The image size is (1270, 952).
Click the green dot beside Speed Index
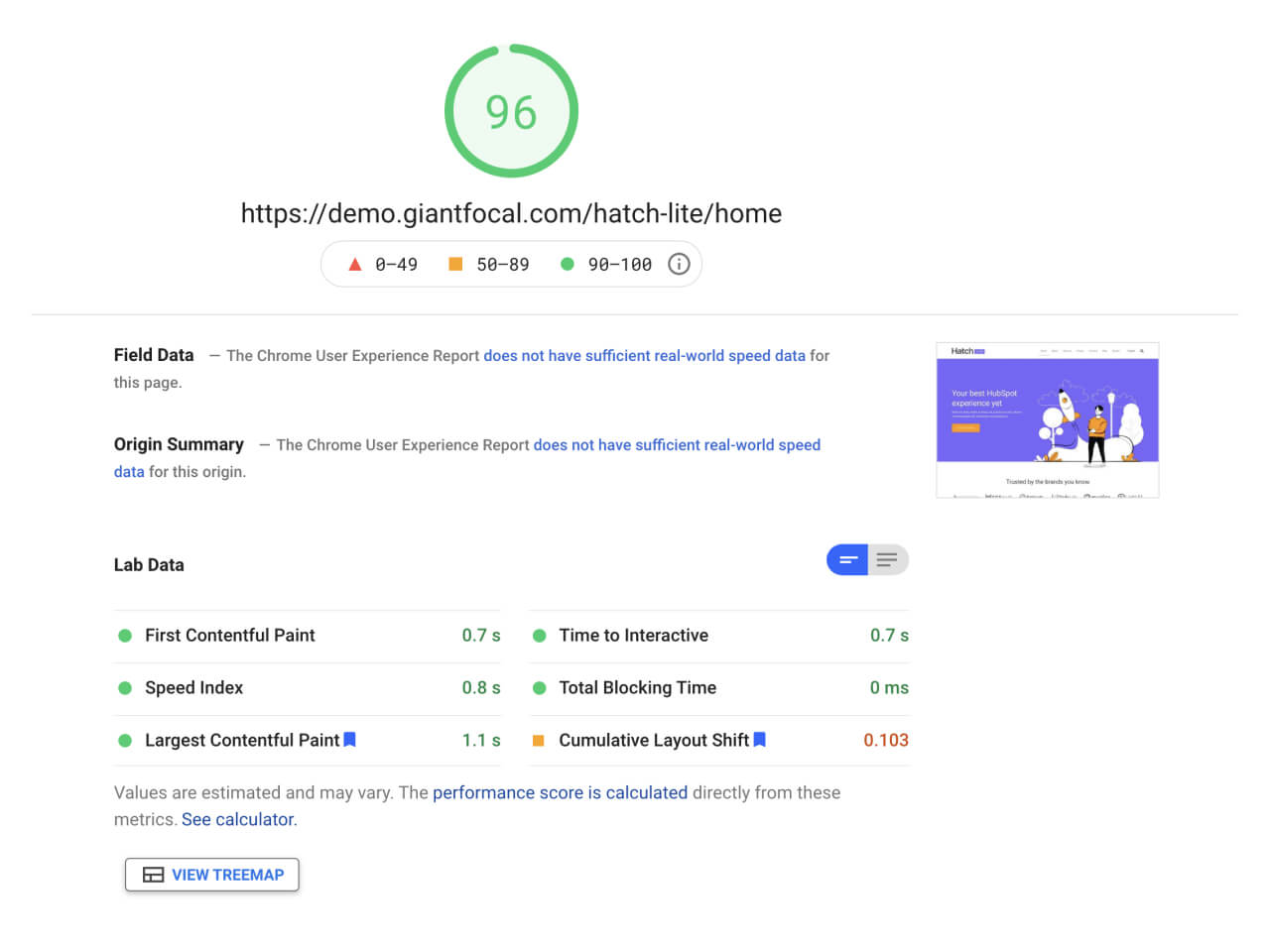click(x=125, y=688)
